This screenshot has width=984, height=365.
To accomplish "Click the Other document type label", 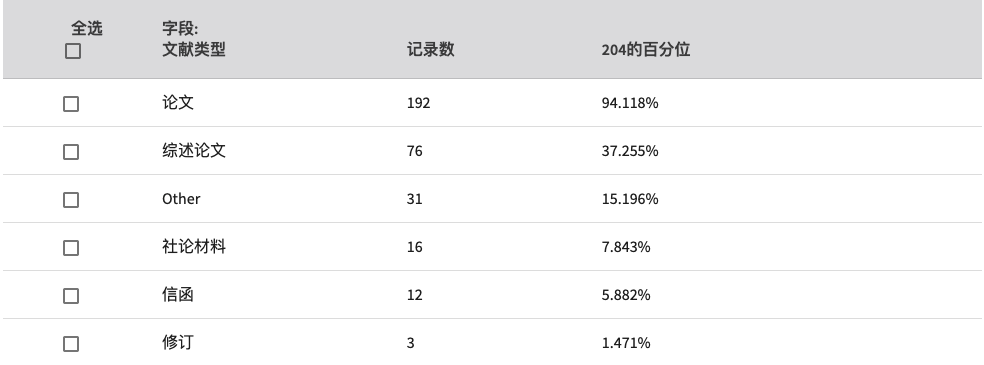I will coord(181,199).
